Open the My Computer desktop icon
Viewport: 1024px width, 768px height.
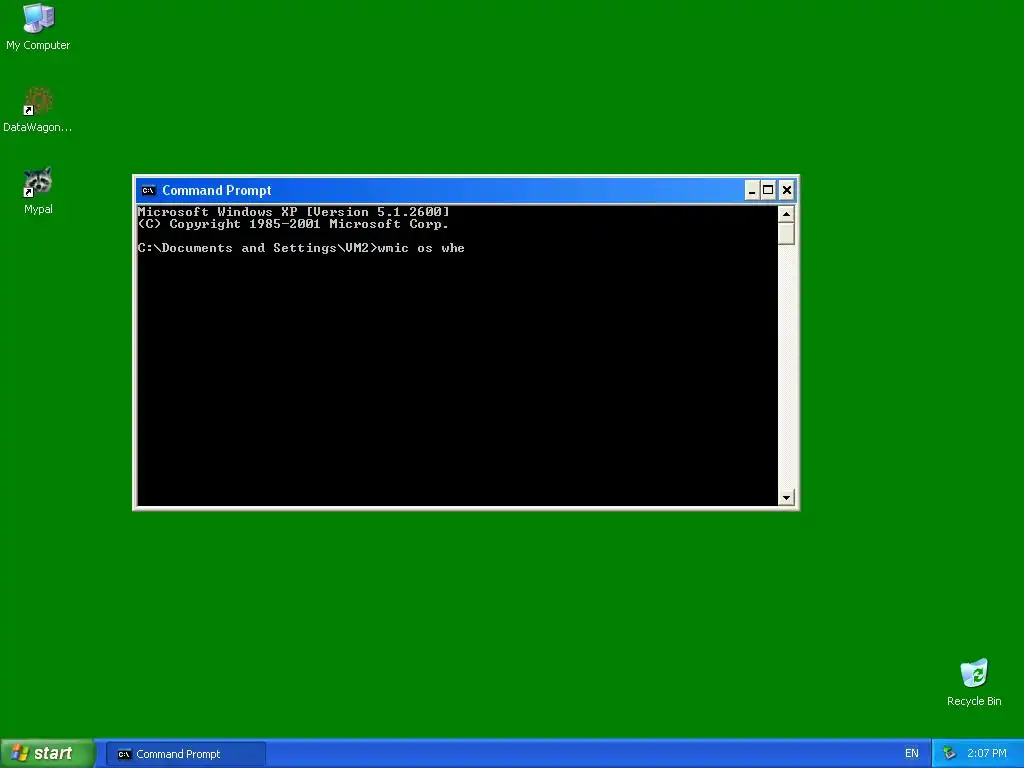click(38, 26)
